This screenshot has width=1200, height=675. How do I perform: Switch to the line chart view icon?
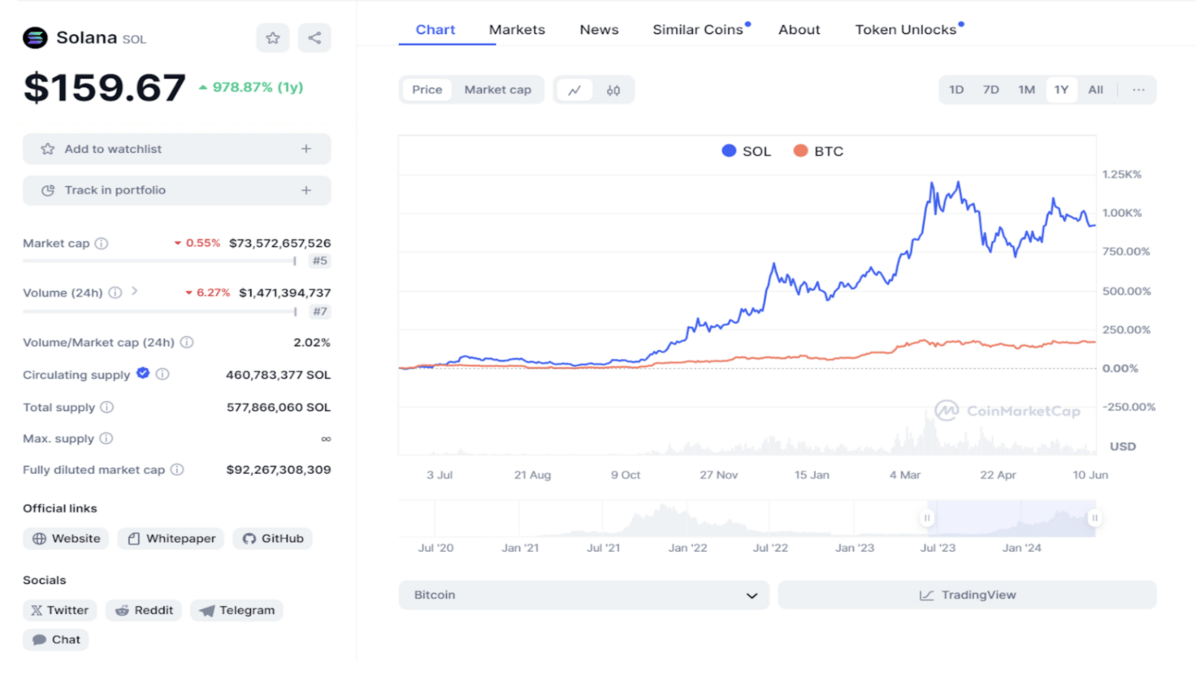pos(575,90)
